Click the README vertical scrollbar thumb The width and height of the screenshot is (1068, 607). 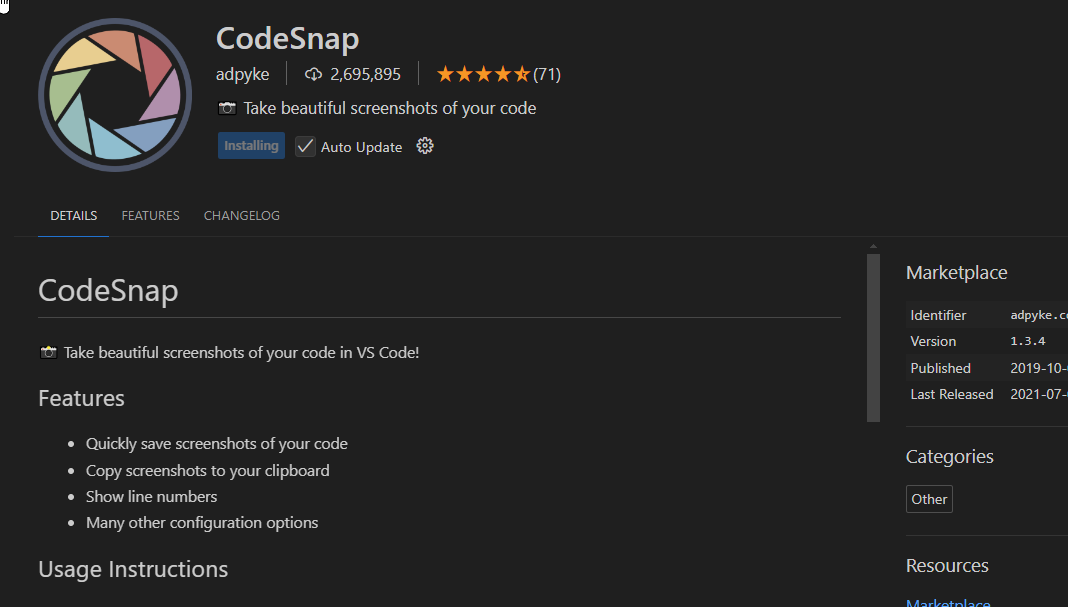click(x=873, y=336)
